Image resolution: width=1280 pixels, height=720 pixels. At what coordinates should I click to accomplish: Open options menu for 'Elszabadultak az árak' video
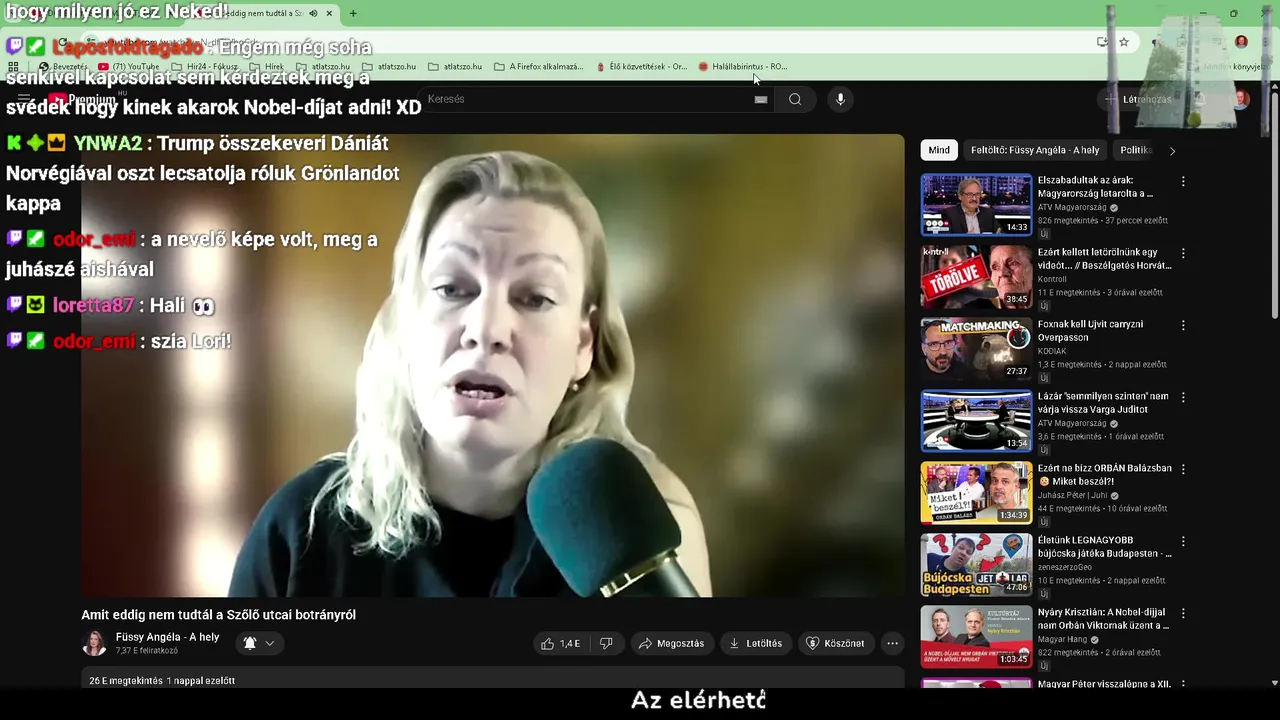[1183, 182]
